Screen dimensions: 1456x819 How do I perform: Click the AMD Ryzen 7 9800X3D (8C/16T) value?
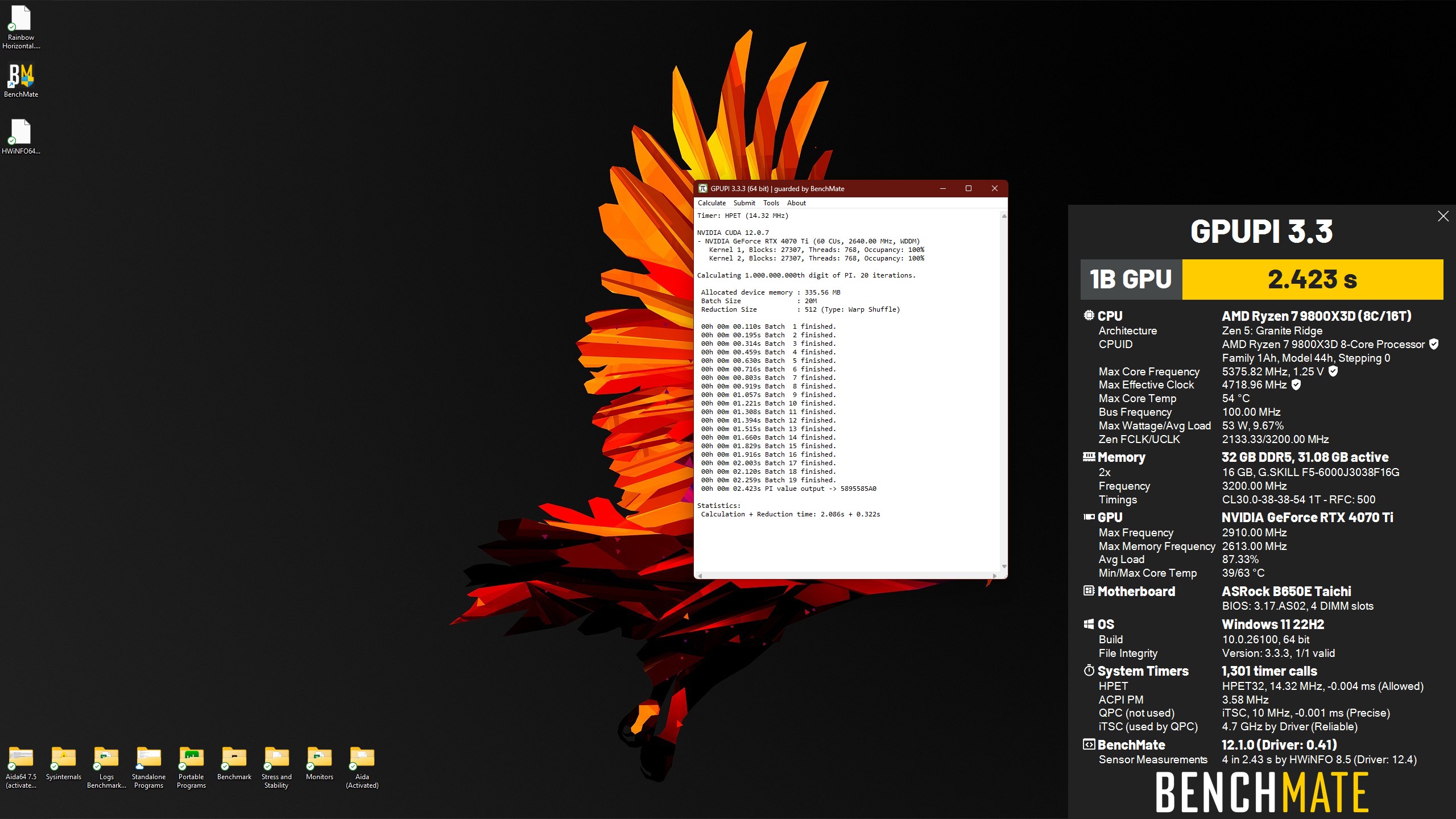1317,316
